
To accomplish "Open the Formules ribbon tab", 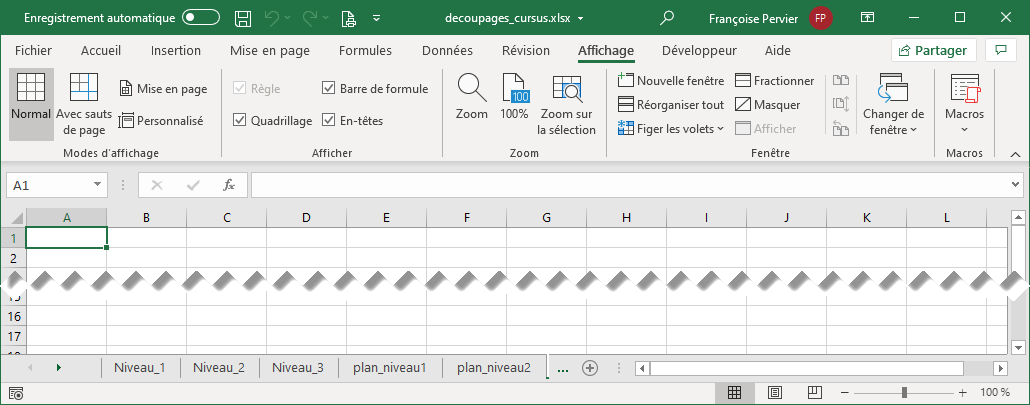I will point(365,51).
